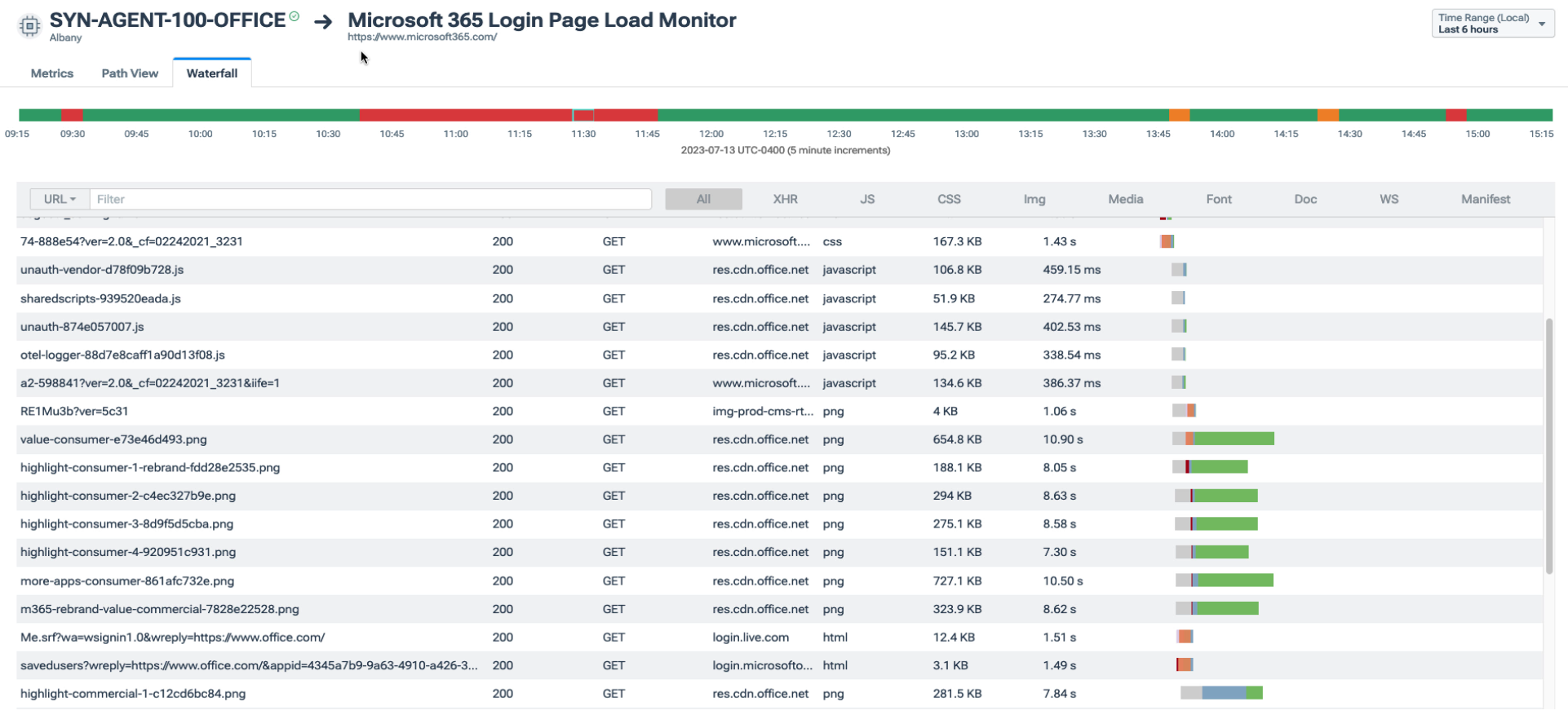Screen dimensions: 1568x715
Task: Select the highlight-consumer-3-8d9f5d5cba.png request
Action: click(779, 523)
